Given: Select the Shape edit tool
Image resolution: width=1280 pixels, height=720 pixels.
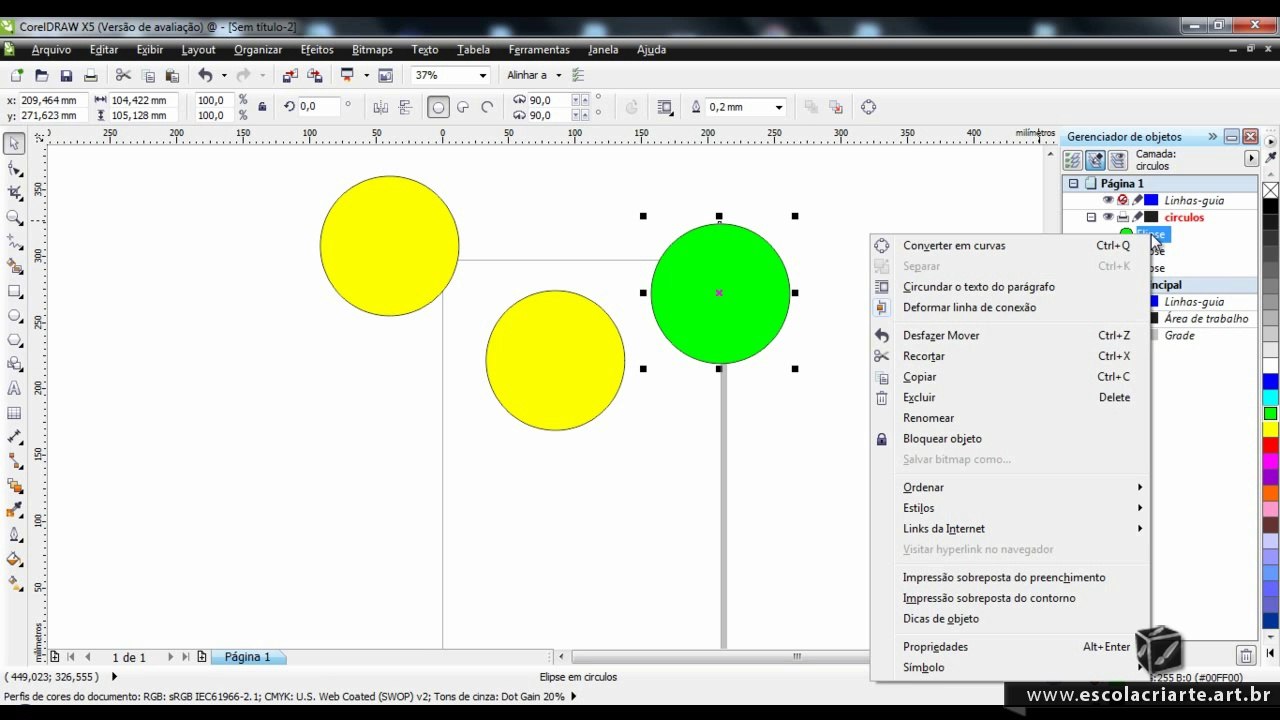Looking at the screenshot, I should point(14,168).
